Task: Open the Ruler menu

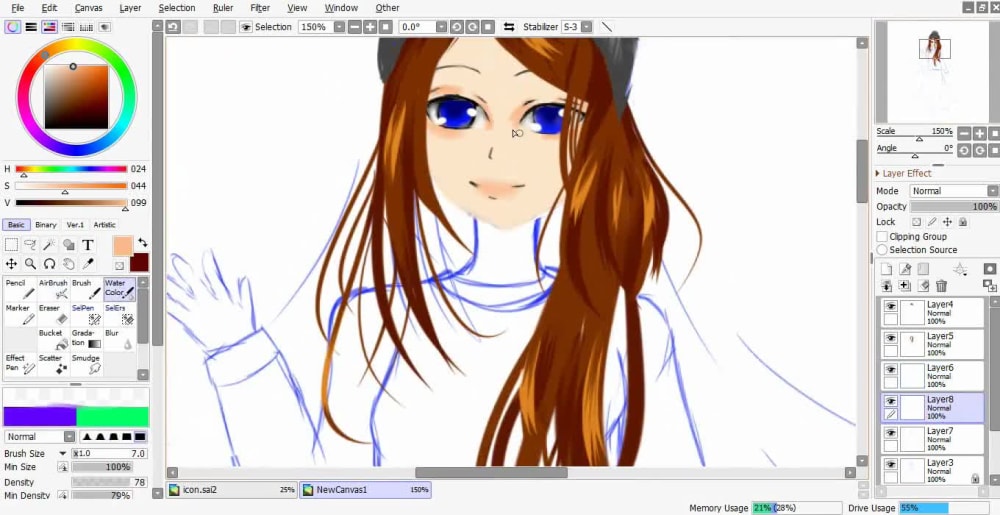Action: pyautogui.click(x=223, y=8)
